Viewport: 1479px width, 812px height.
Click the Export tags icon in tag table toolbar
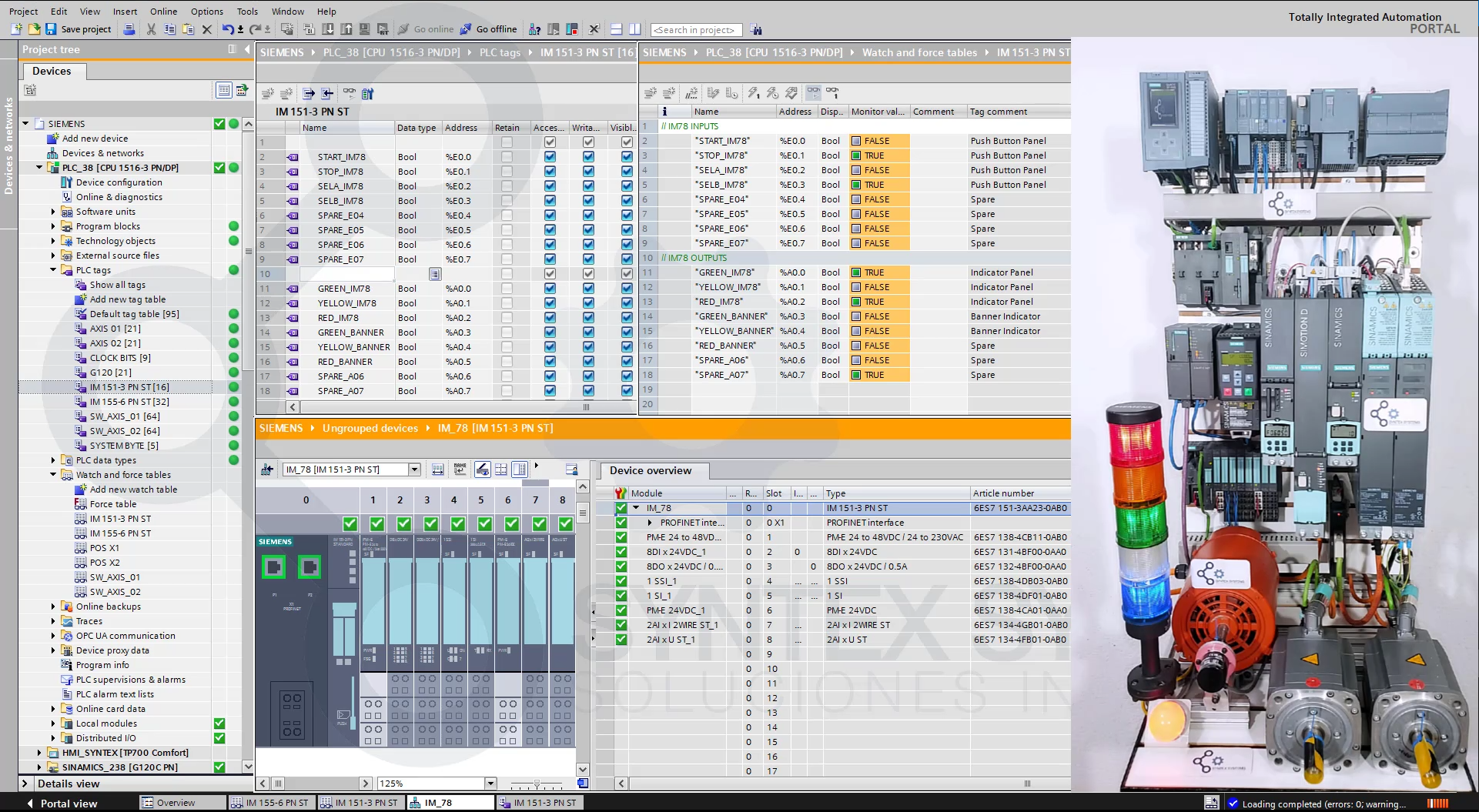[x=309, y=93]
